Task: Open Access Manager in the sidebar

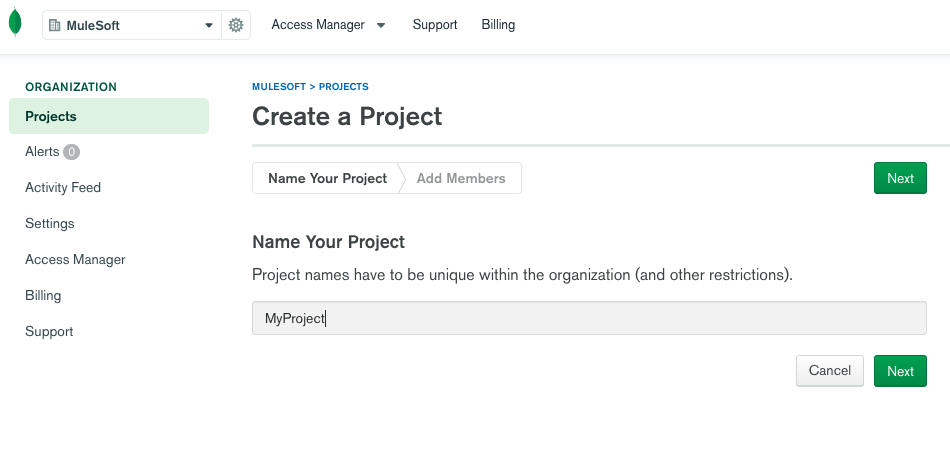Action: 75,259
